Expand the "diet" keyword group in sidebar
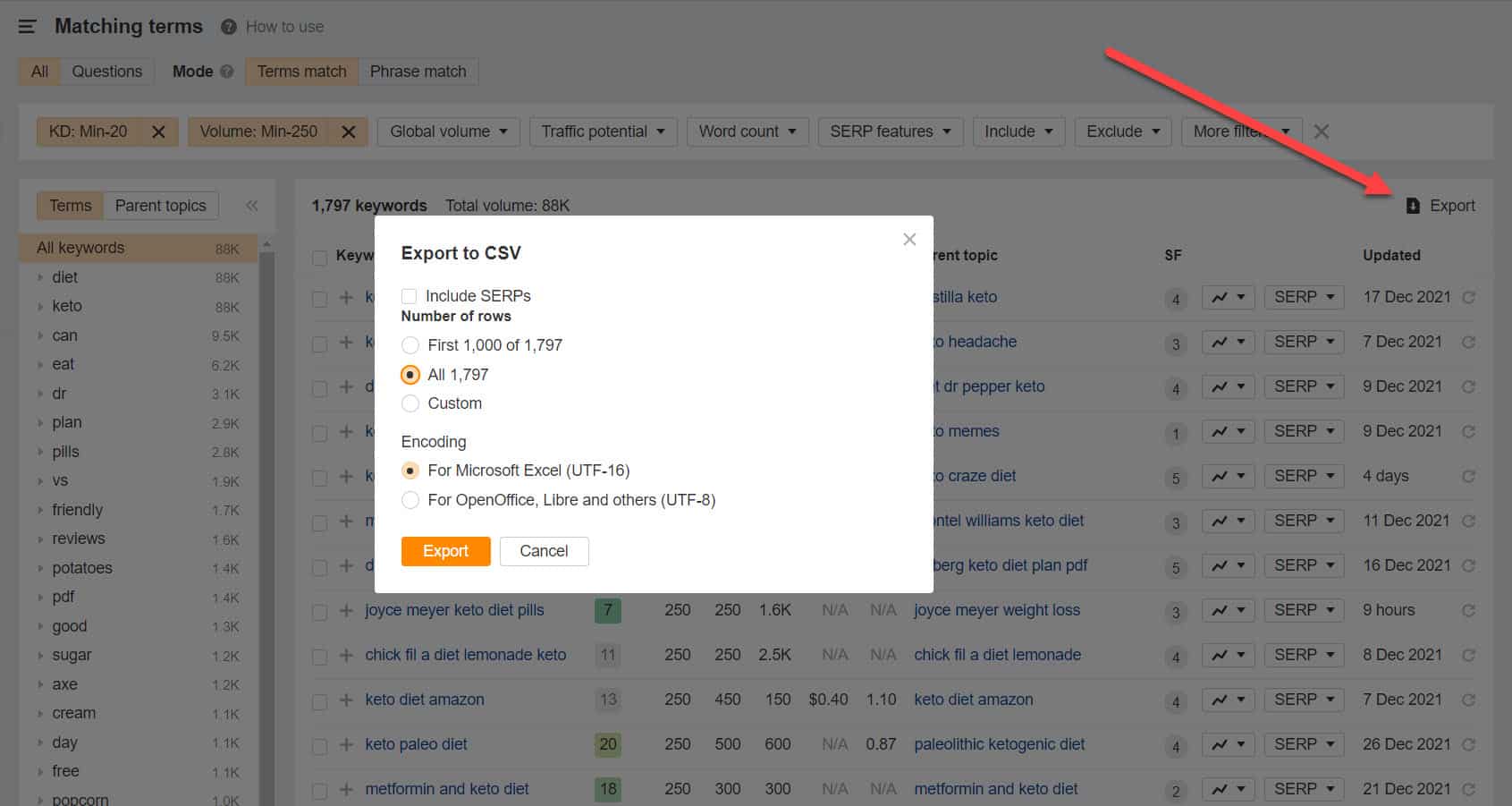 point(40,277)
